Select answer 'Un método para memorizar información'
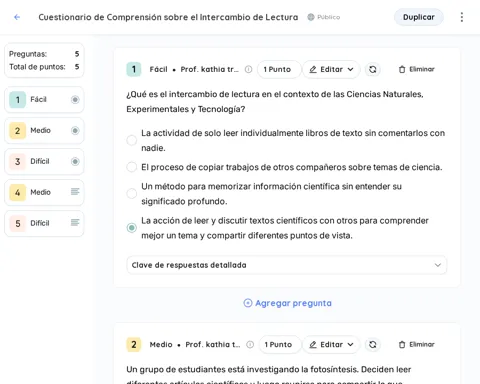The height and width of the screenshot is (384, 480). click(132, 193)
